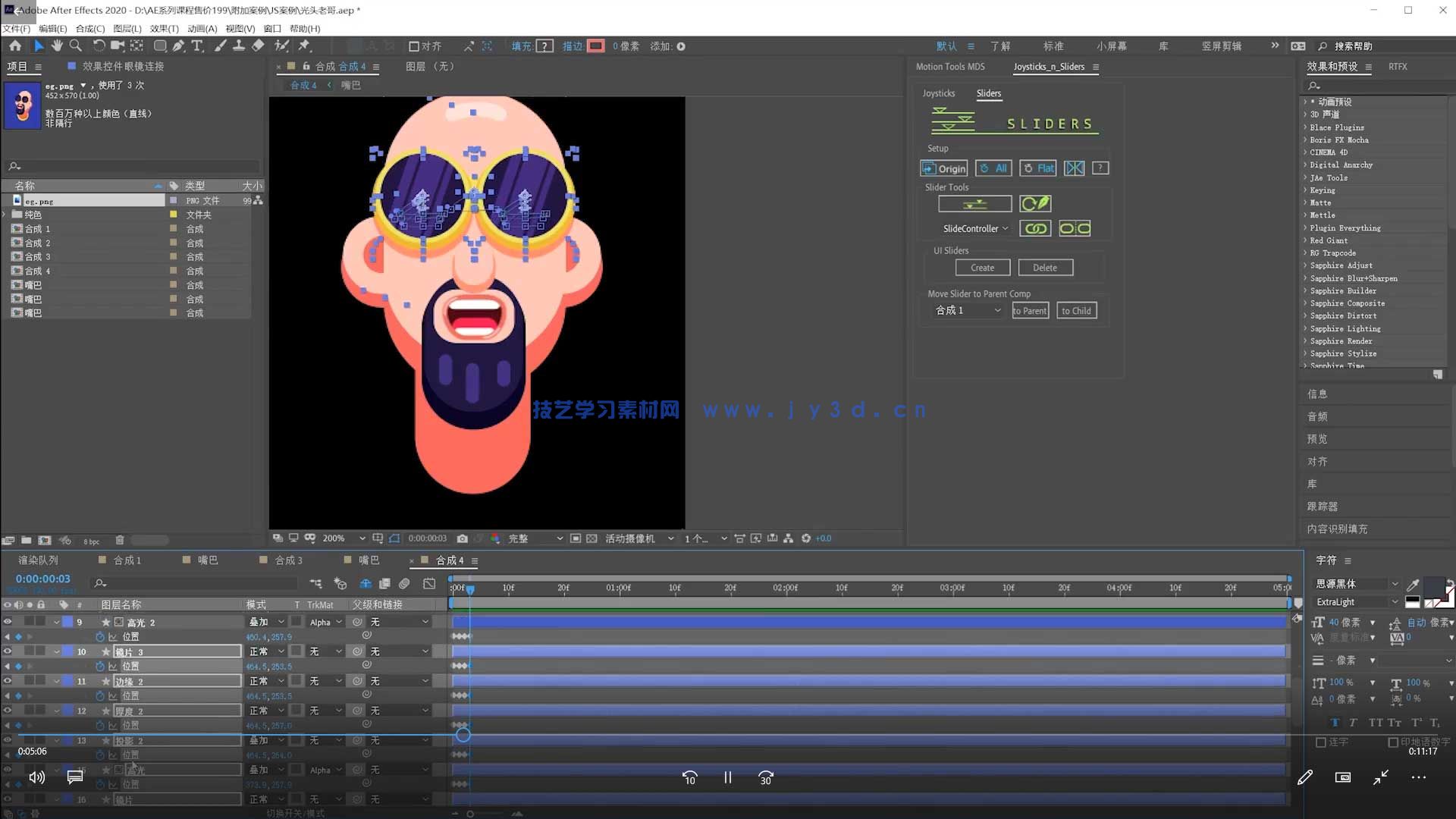Click the red stroke color swatch

[x=596, y=46]
